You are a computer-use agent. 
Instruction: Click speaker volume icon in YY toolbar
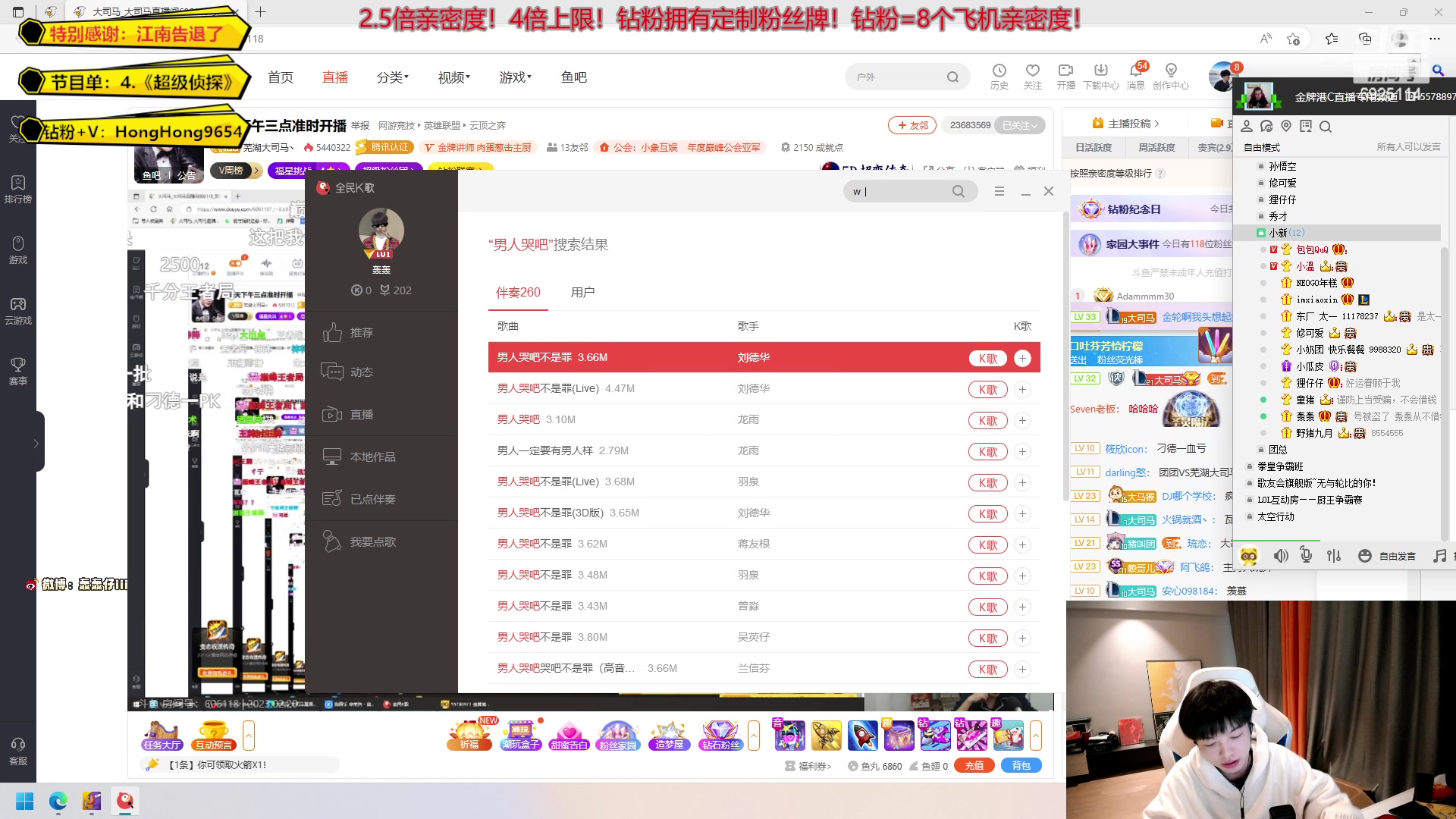[1281, 556]
